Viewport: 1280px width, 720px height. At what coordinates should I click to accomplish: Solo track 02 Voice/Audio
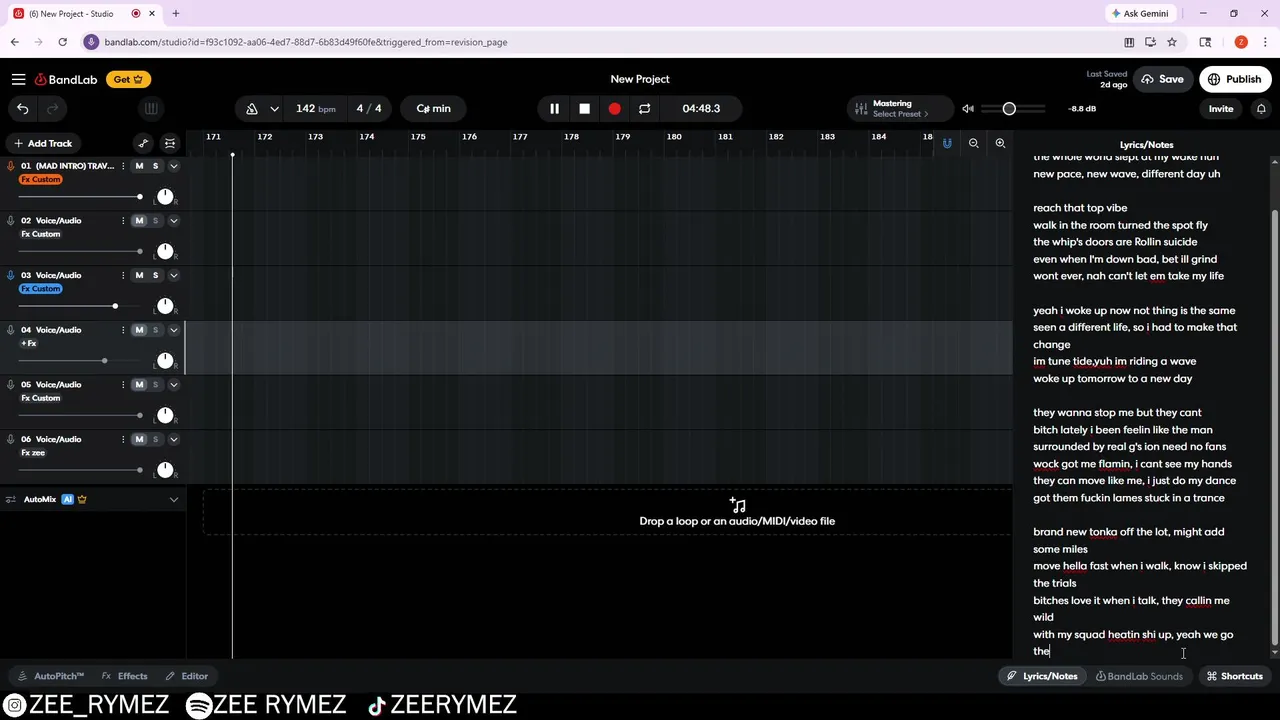[x=155, y=221]
